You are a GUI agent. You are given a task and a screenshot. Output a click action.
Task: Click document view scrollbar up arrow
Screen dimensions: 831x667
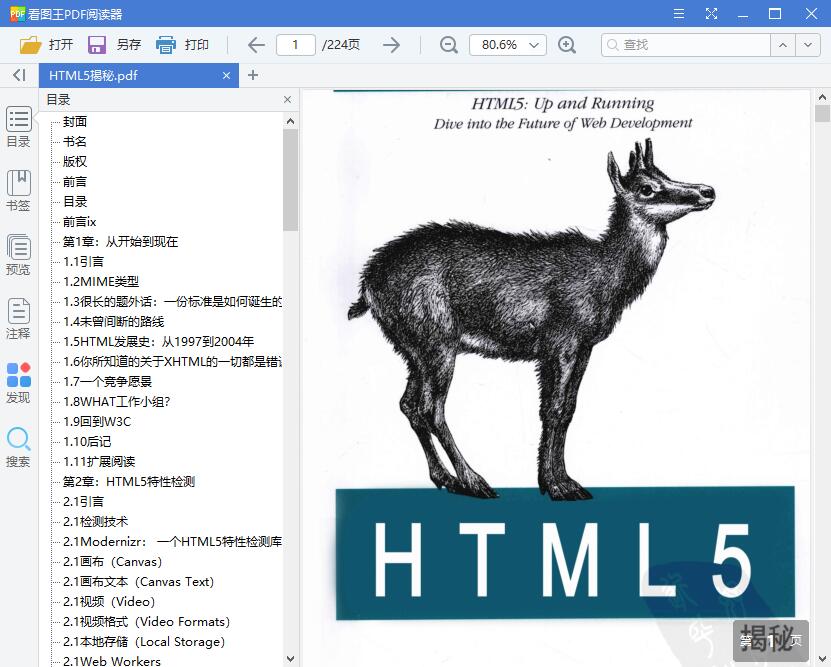(x=822, y=97)
